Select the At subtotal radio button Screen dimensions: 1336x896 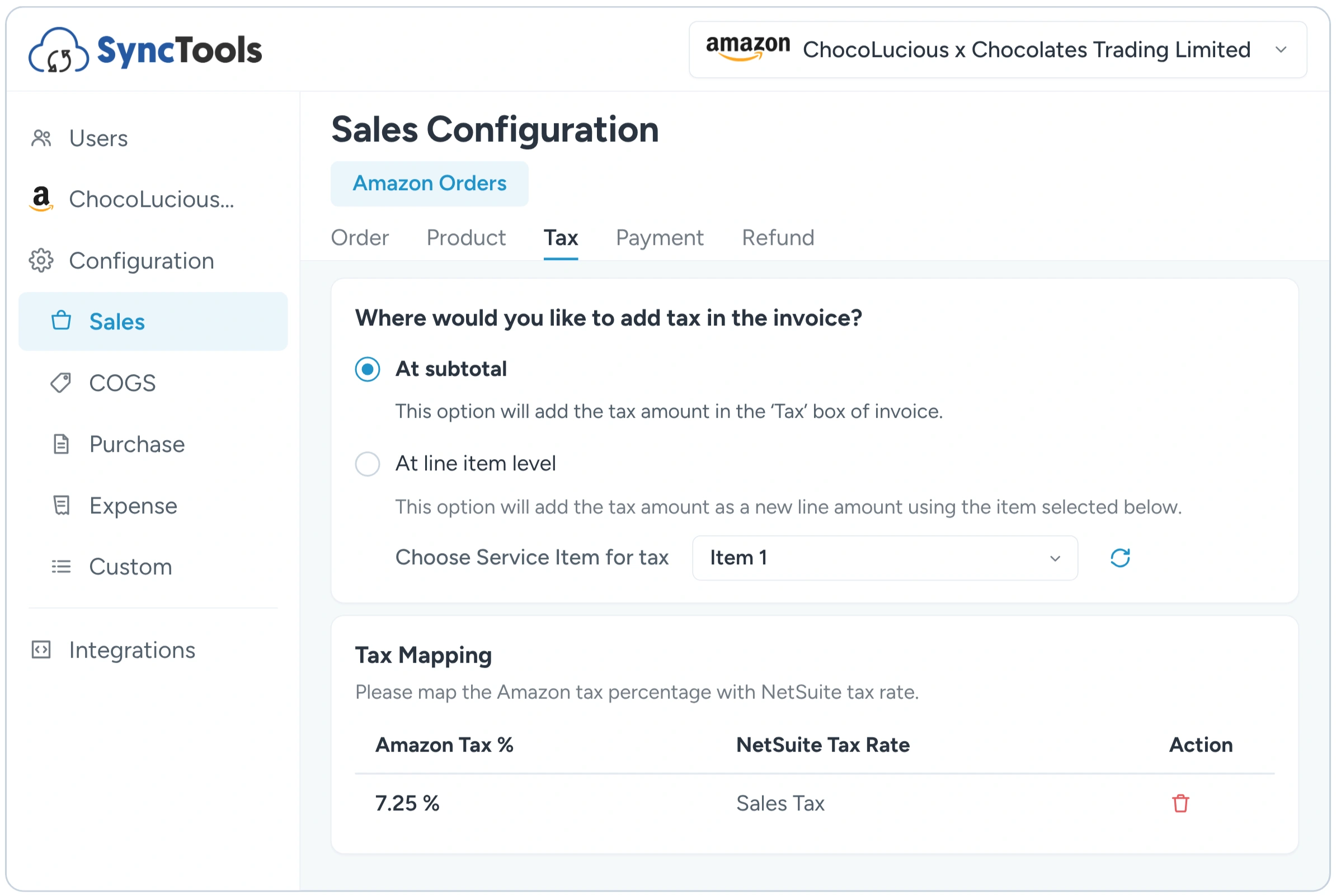pyautogui.click(x=368, y=369)
